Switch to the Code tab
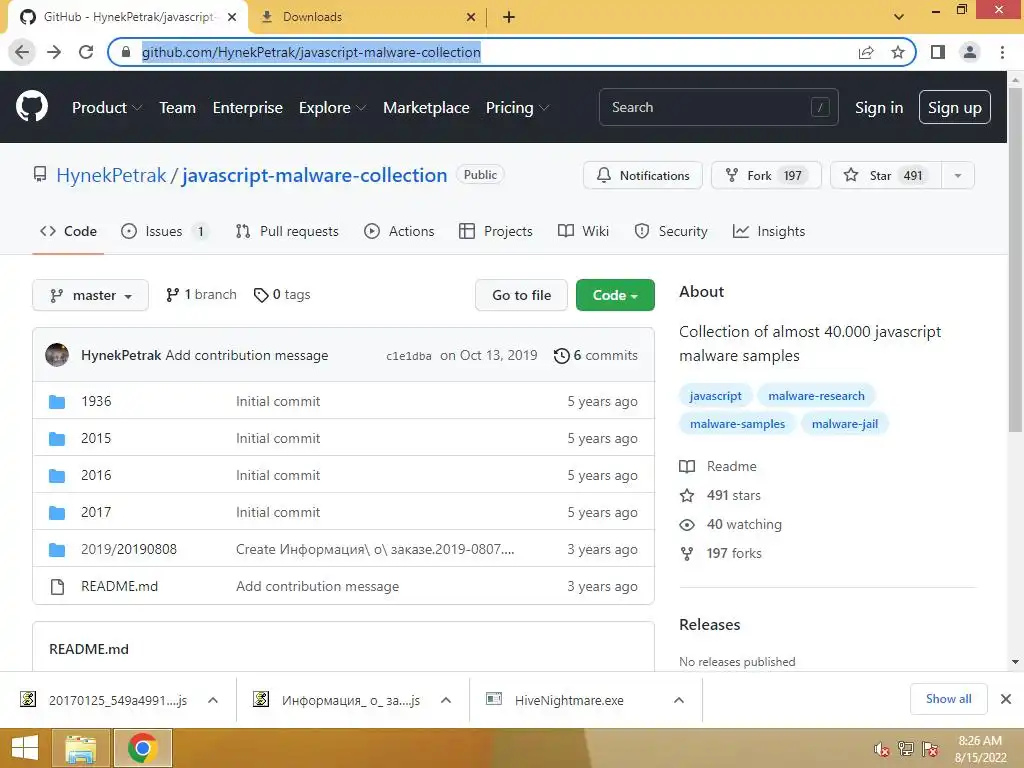The height and width of the screenshot is (768, 1024). 69,231
